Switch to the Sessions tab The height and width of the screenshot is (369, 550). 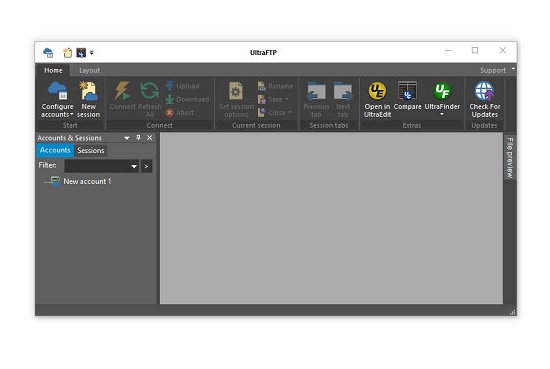tap(91, 150)
